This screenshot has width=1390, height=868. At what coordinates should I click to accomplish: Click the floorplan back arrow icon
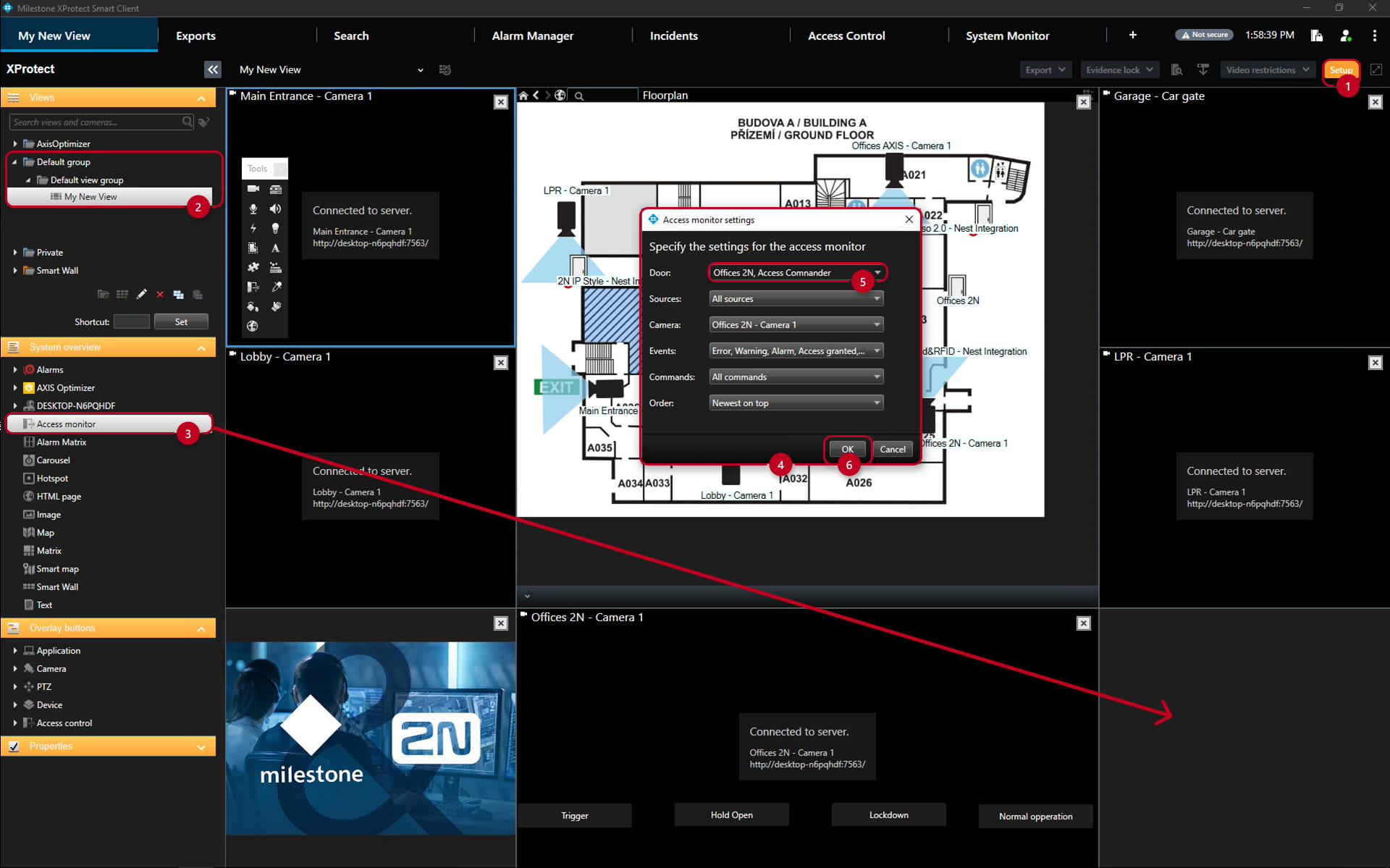[536, 96]
